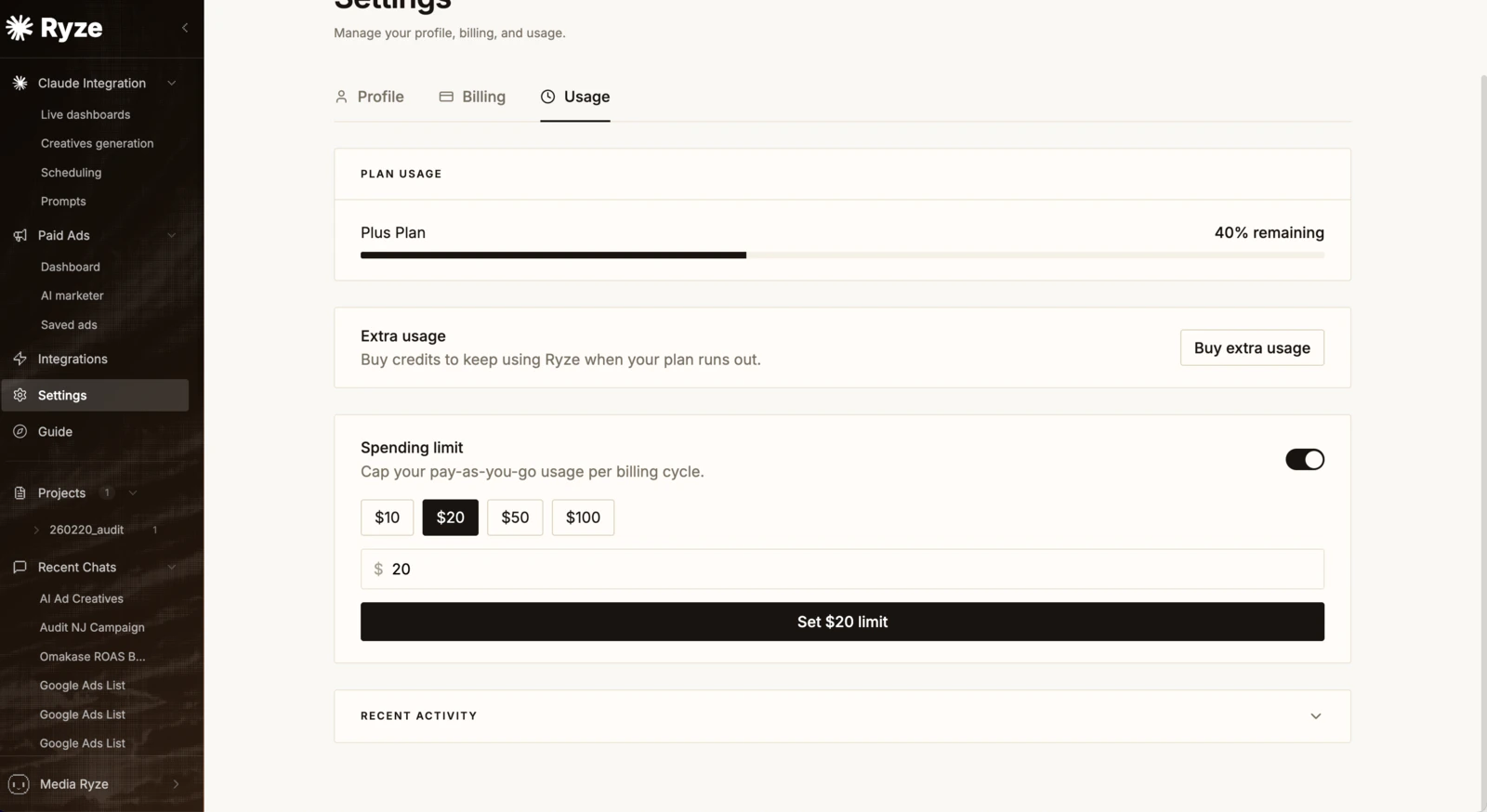Click the Integrations lightning bolt icon

point(20,359)
